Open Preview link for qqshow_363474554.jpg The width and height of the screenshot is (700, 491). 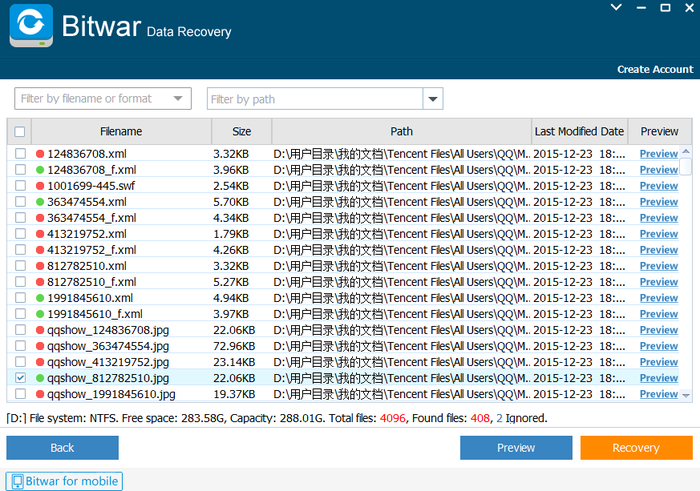pyautogui.click(x=658, y=346)
